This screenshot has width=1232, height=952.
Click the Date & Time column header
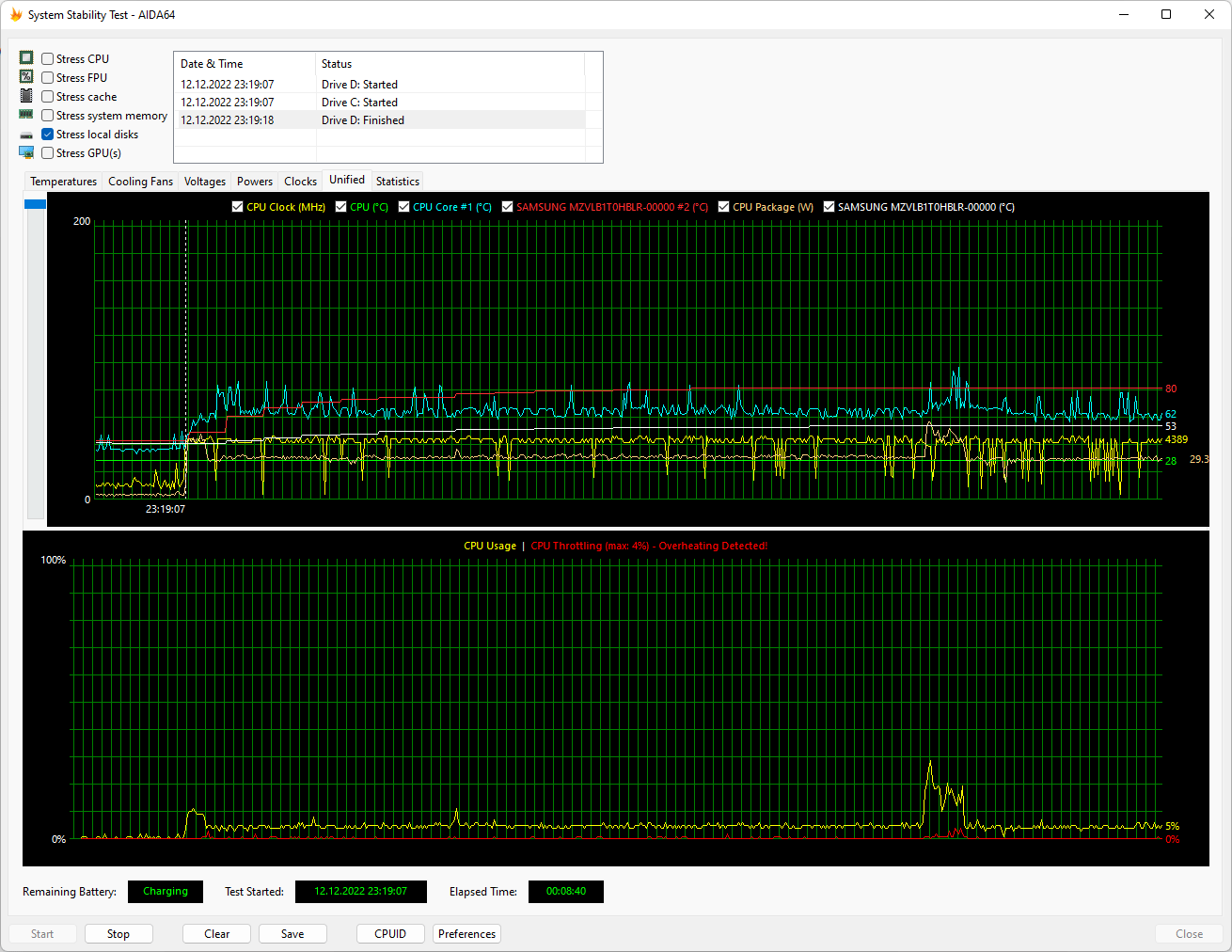point(245,64)
